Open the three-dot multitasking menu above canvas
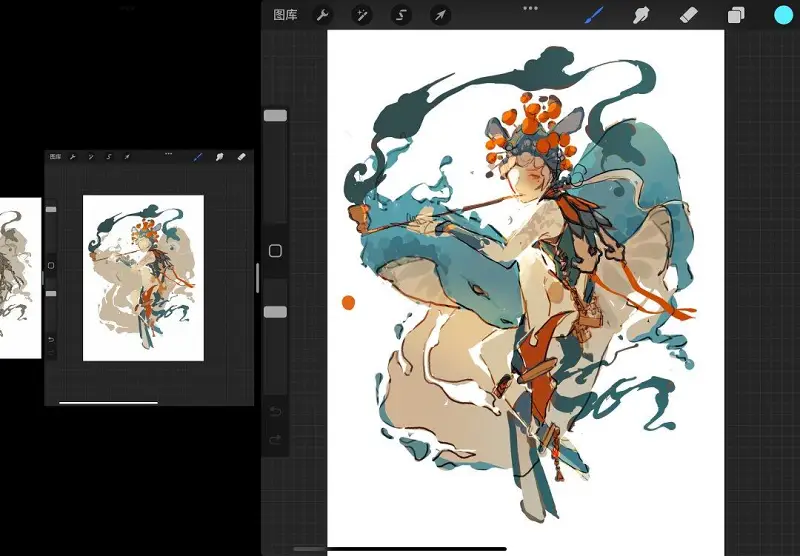This screenshot has width=800, height=556. (531, 8)
